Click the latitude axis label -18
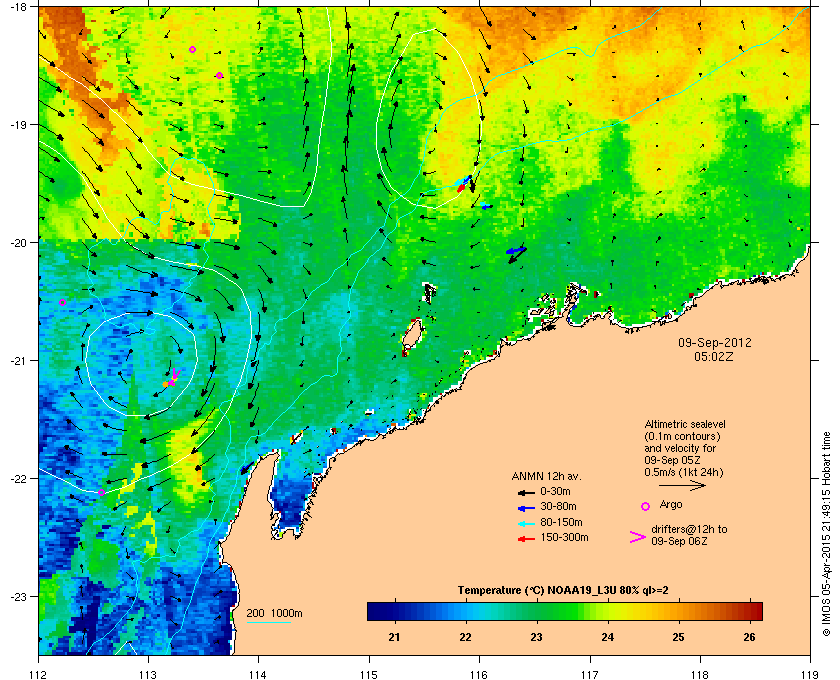 (19, 7)
